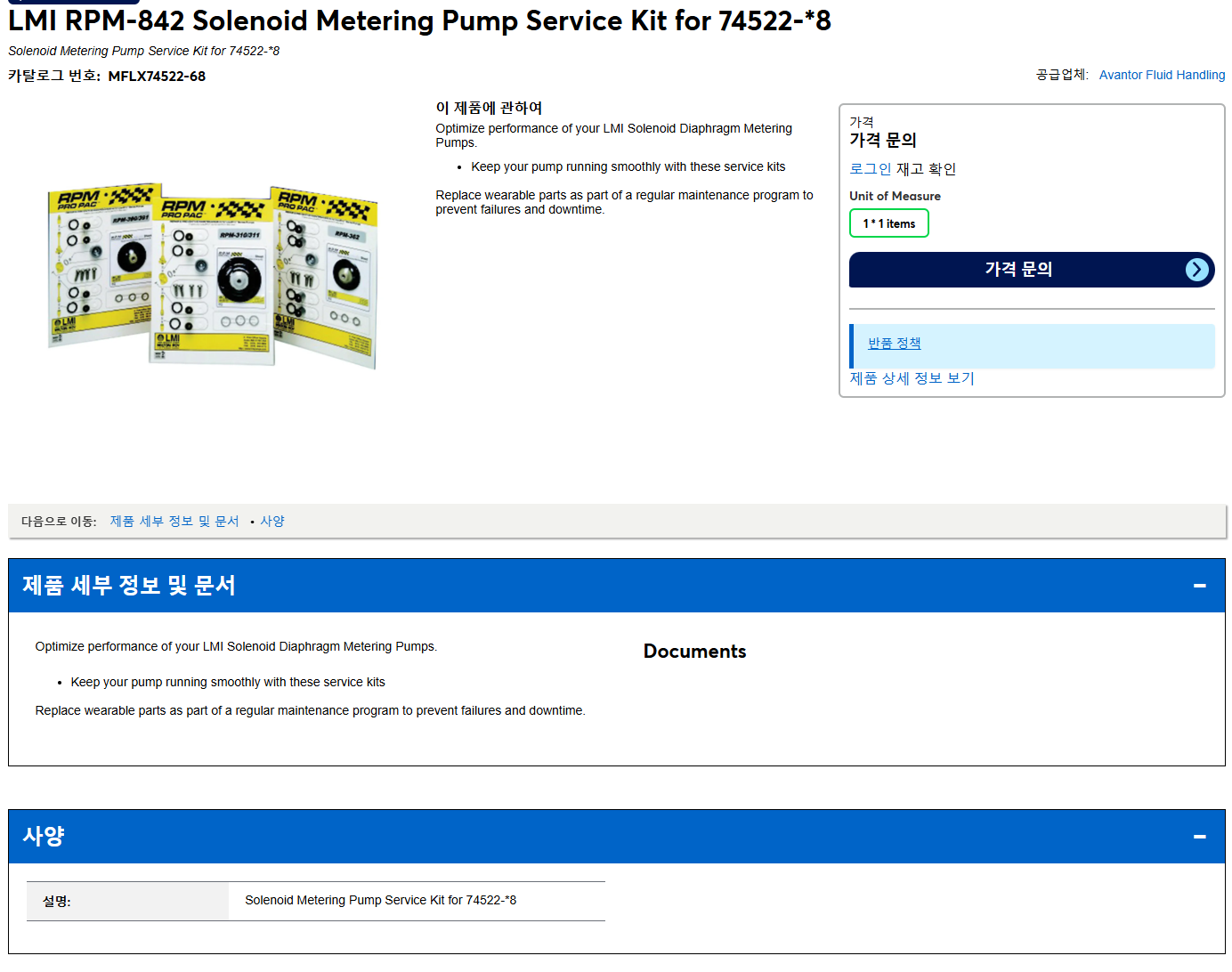Open 제품 상세 정보 보기 link

(x=912, y=378)
